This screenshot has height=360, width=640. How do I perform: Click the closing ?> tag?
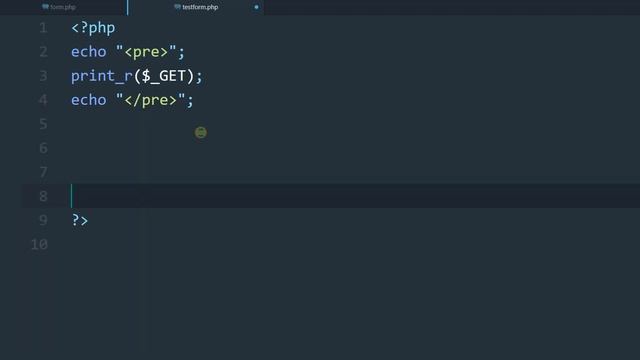tap(80, 220)
